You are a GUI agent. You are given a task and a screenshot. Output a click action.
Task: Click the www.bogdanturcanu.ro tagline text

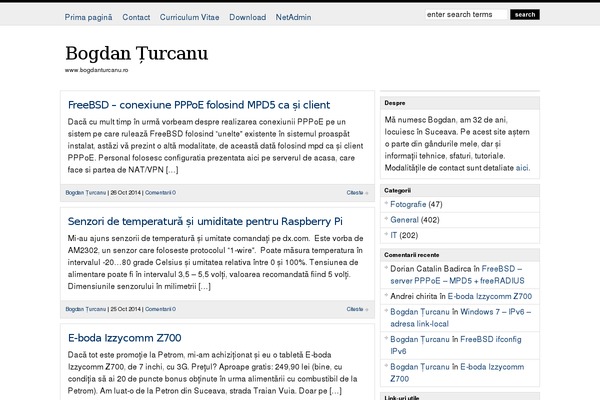coord(96,70)
